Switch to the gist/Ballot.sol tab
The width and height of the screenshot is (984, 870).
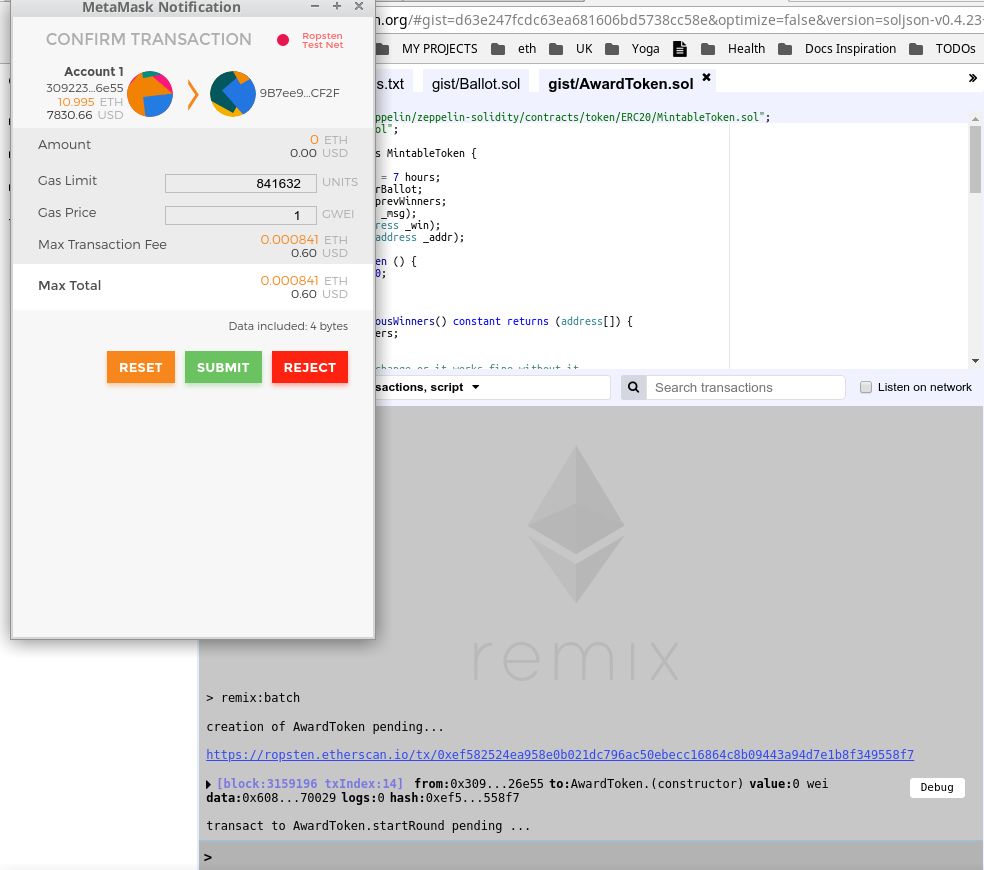pyautogui.click(x=476, y=83)
